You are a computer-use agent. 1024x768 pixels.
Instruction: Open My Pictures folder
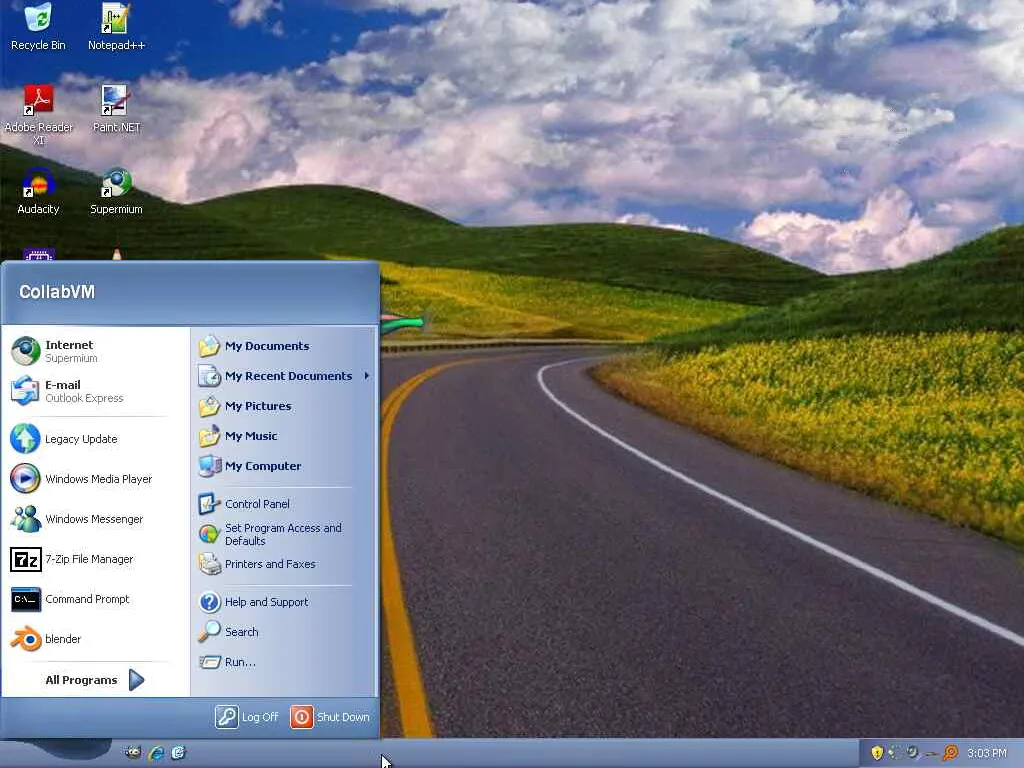tap(285, 406)
